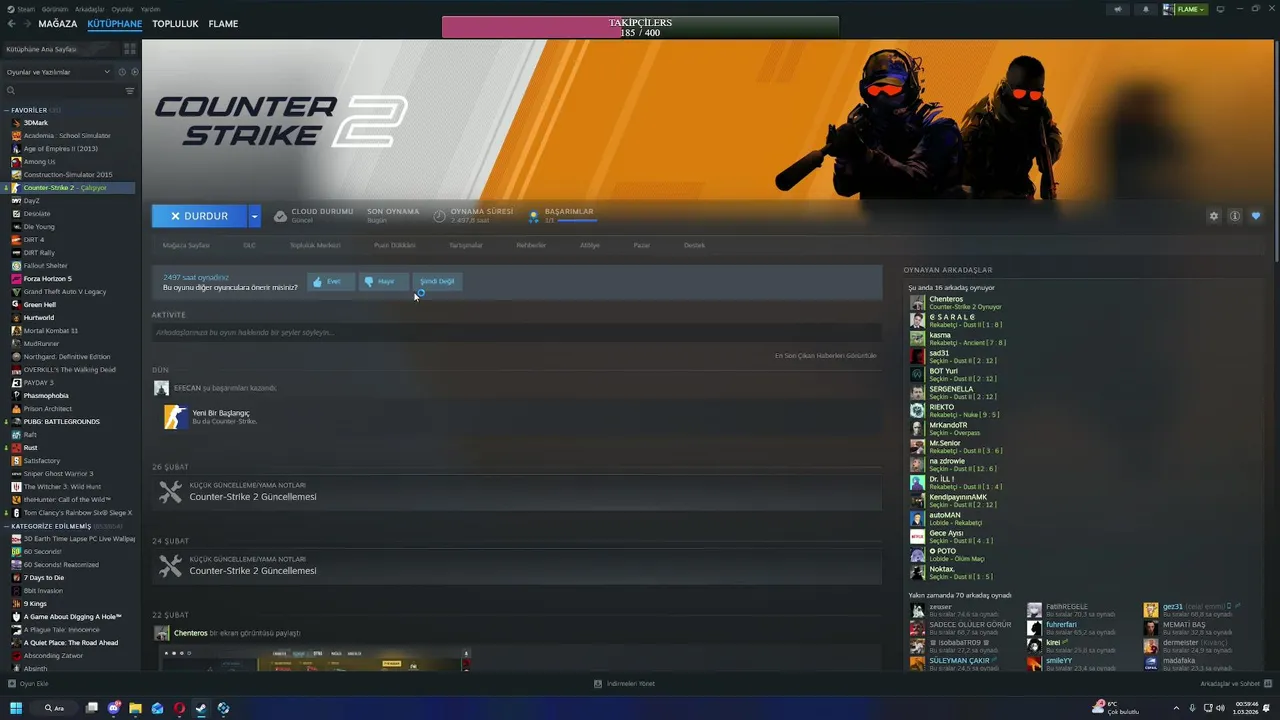Click the TAKİPÇİLER progress bar
The image size is (1280, 720).
click(640, 27)
